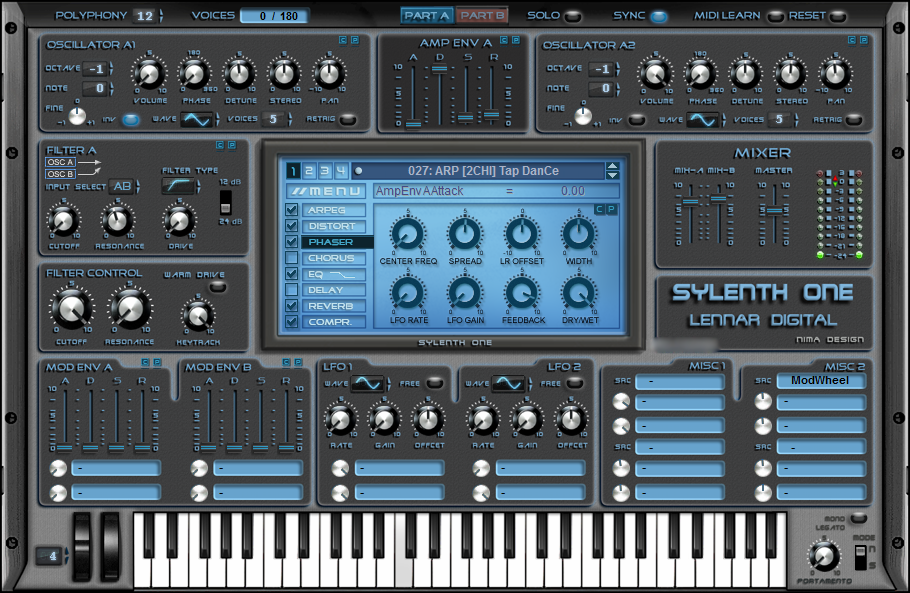Open the Filter Type selector

tap(178, 186)
